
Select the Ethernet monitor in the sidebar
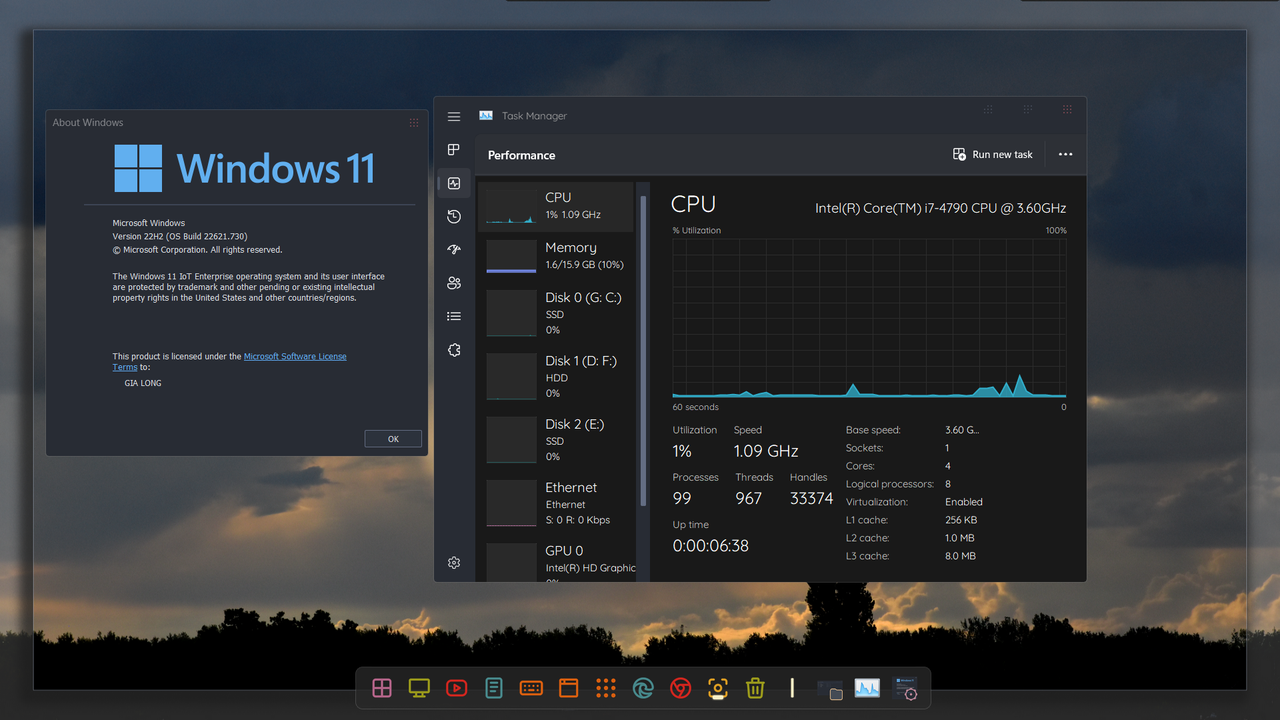(557, 502)
